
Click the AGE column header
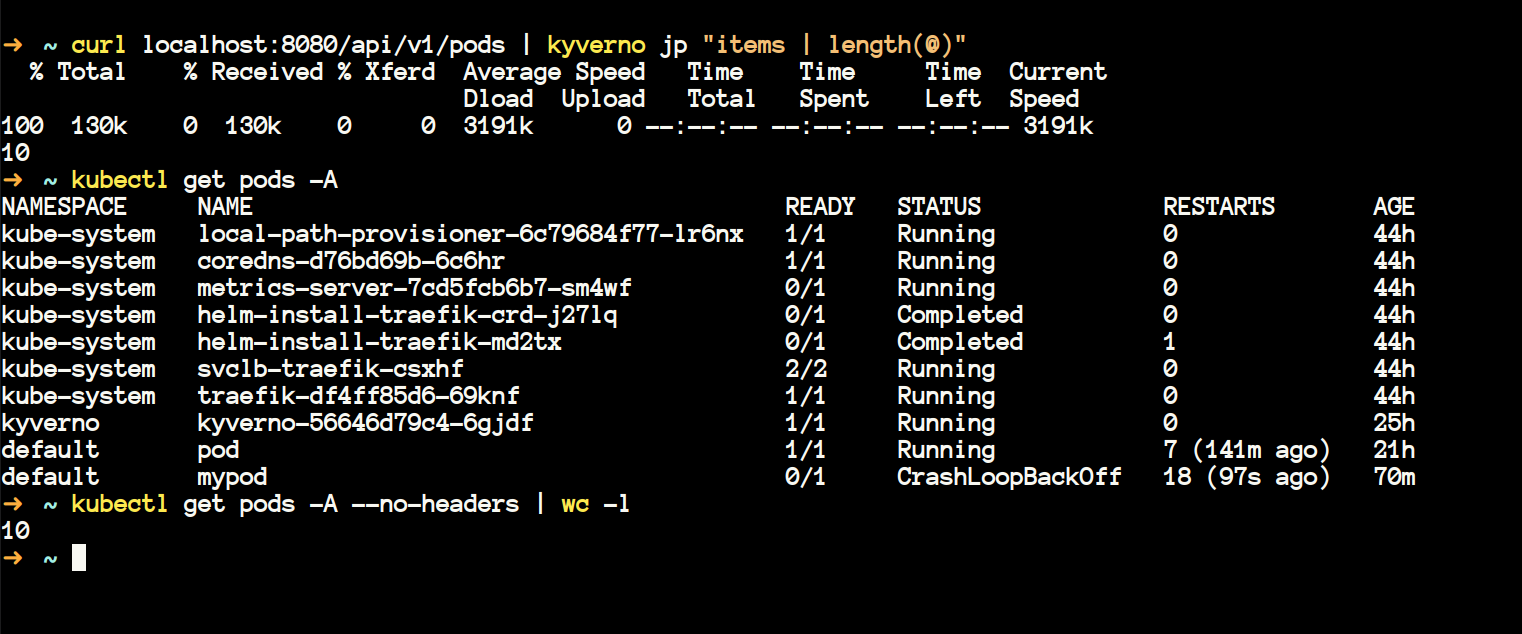pos(1394,207)
